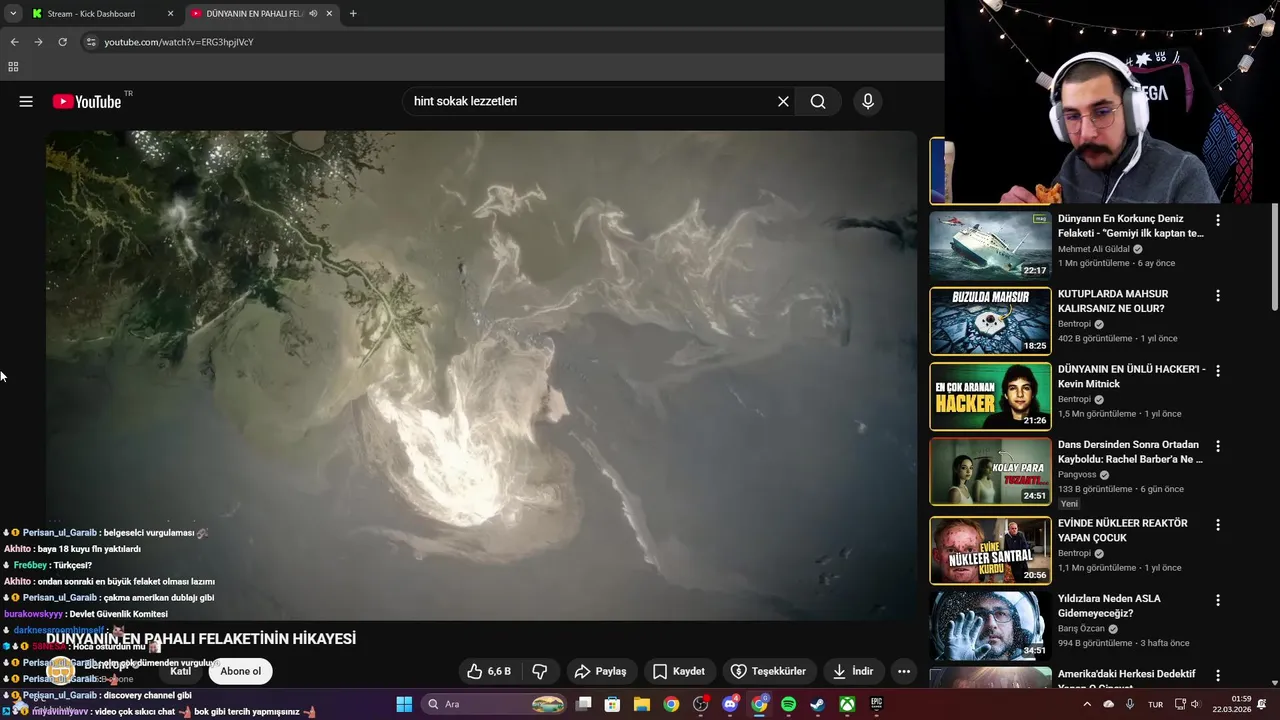Image resolution: width=1280 pixels, height=720 pixels.
Task: Open options for Kevin Mitnick hacker video
Action: 1218,371
